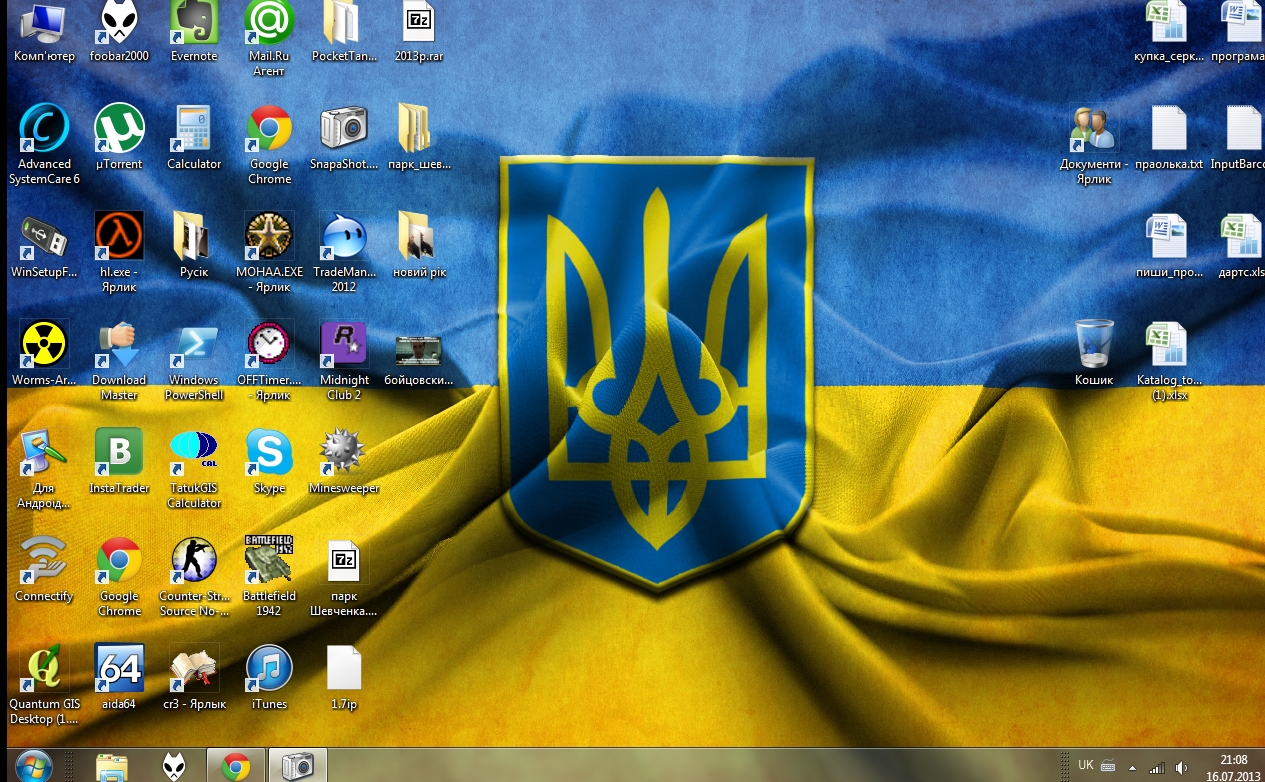Screen dimensions: 1265x782
Task: Open the Русік folder
Action: point(194,245)
